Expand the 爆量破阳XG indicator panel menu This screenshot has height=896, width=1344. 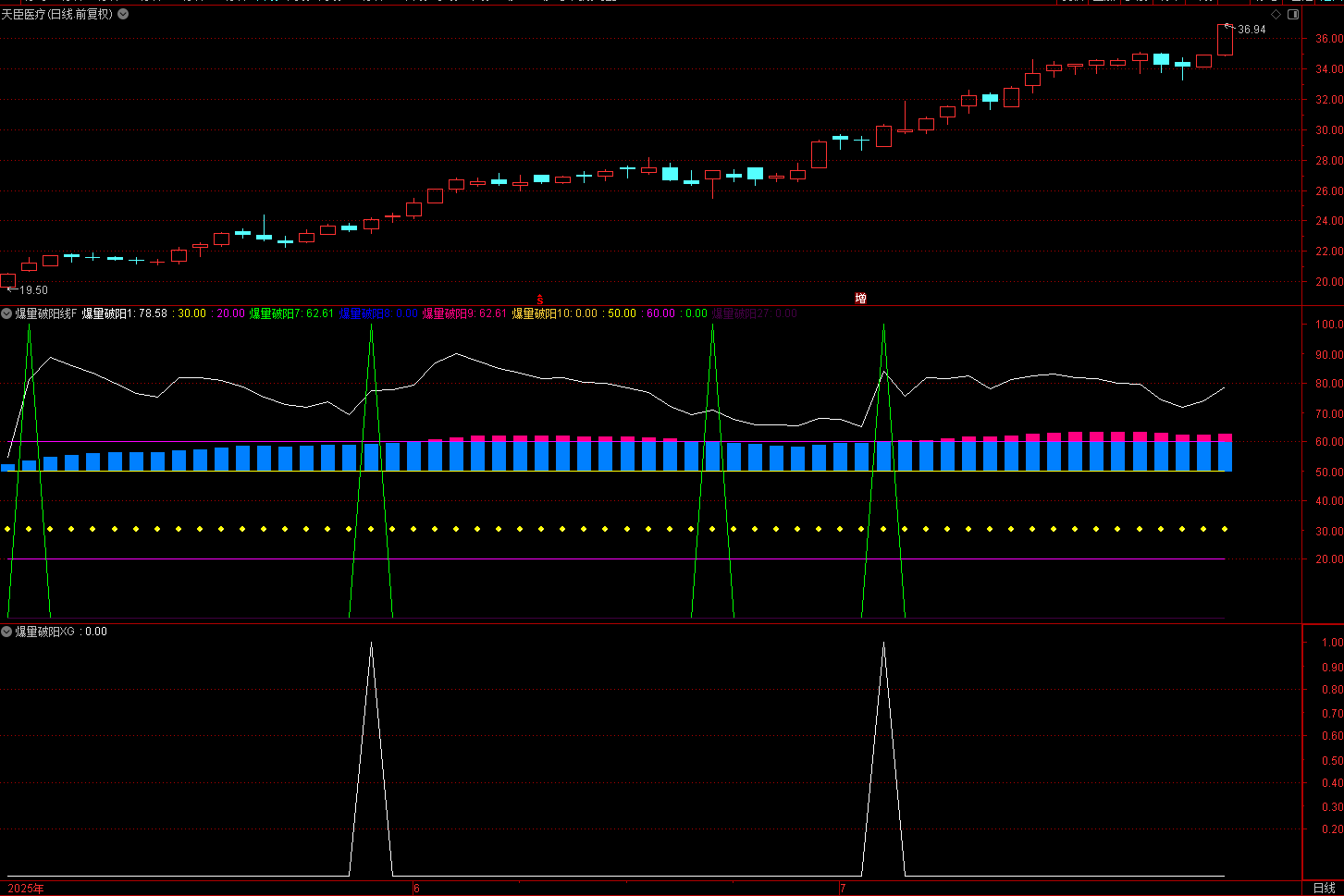click(x=6, y=632)
